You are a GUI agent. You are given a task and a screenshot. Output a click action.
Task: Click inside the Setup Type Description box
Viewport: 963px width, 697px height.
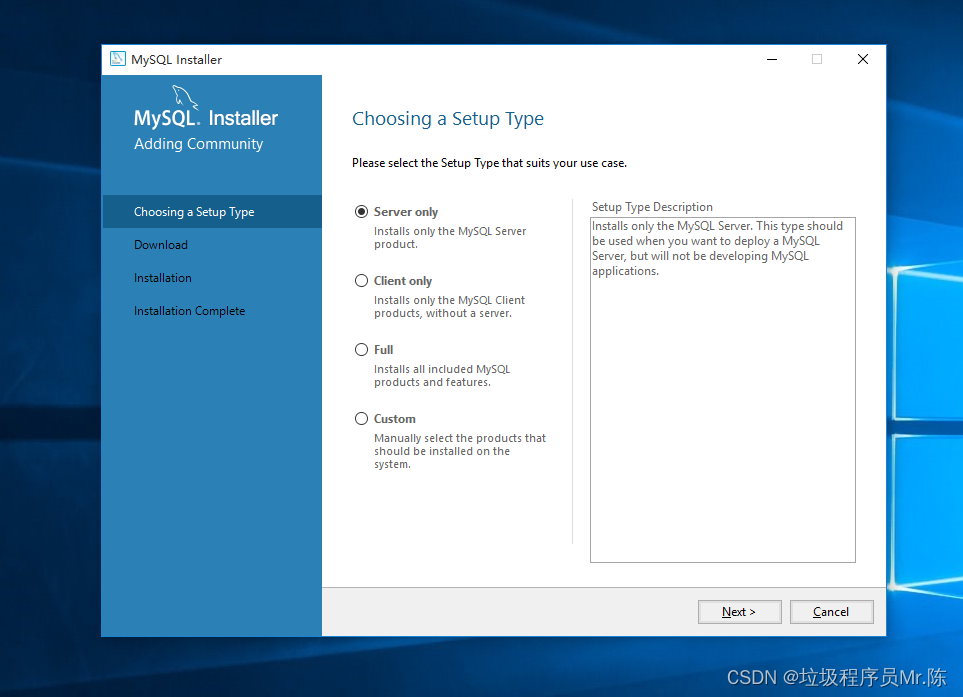(x=723, y=390)
